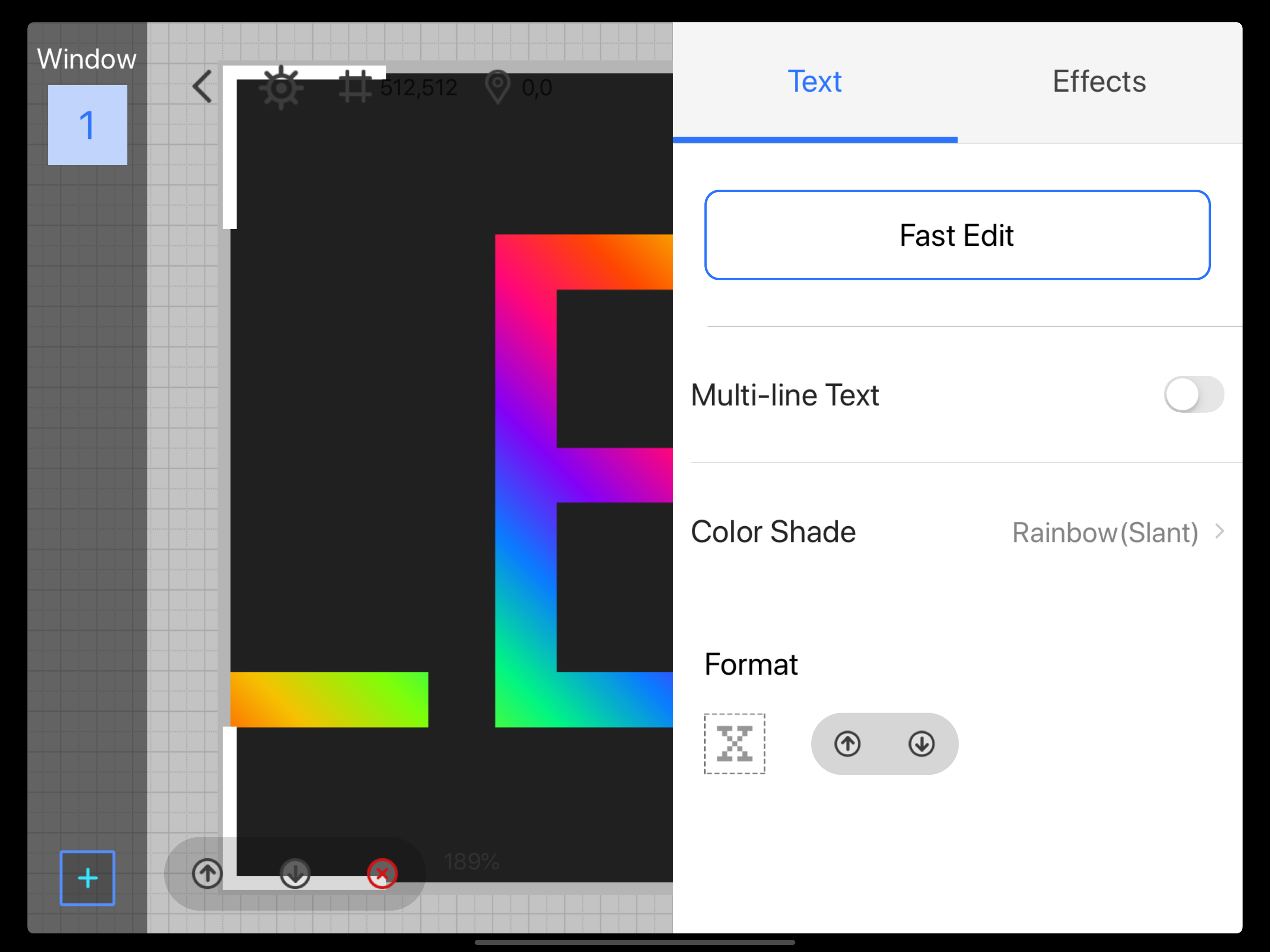
Task: Click Format down arrow button
Action: point(921,744)
